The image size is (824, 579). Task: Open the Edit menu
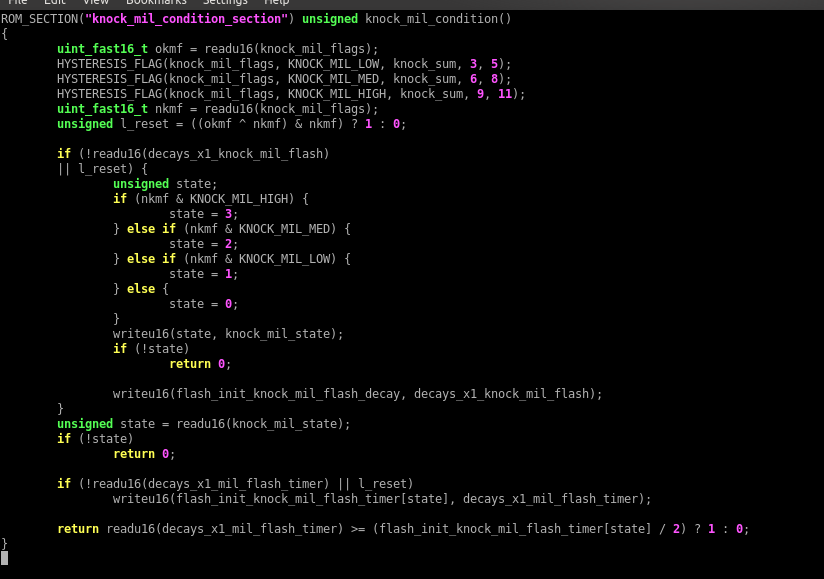click(x=55, y=3)
